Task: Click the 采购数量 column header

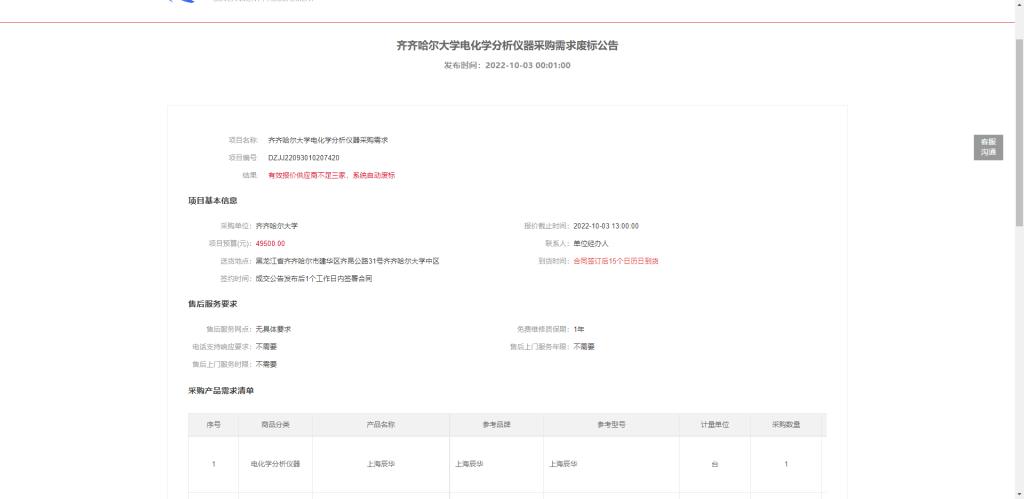Action: tap(786, 425)
